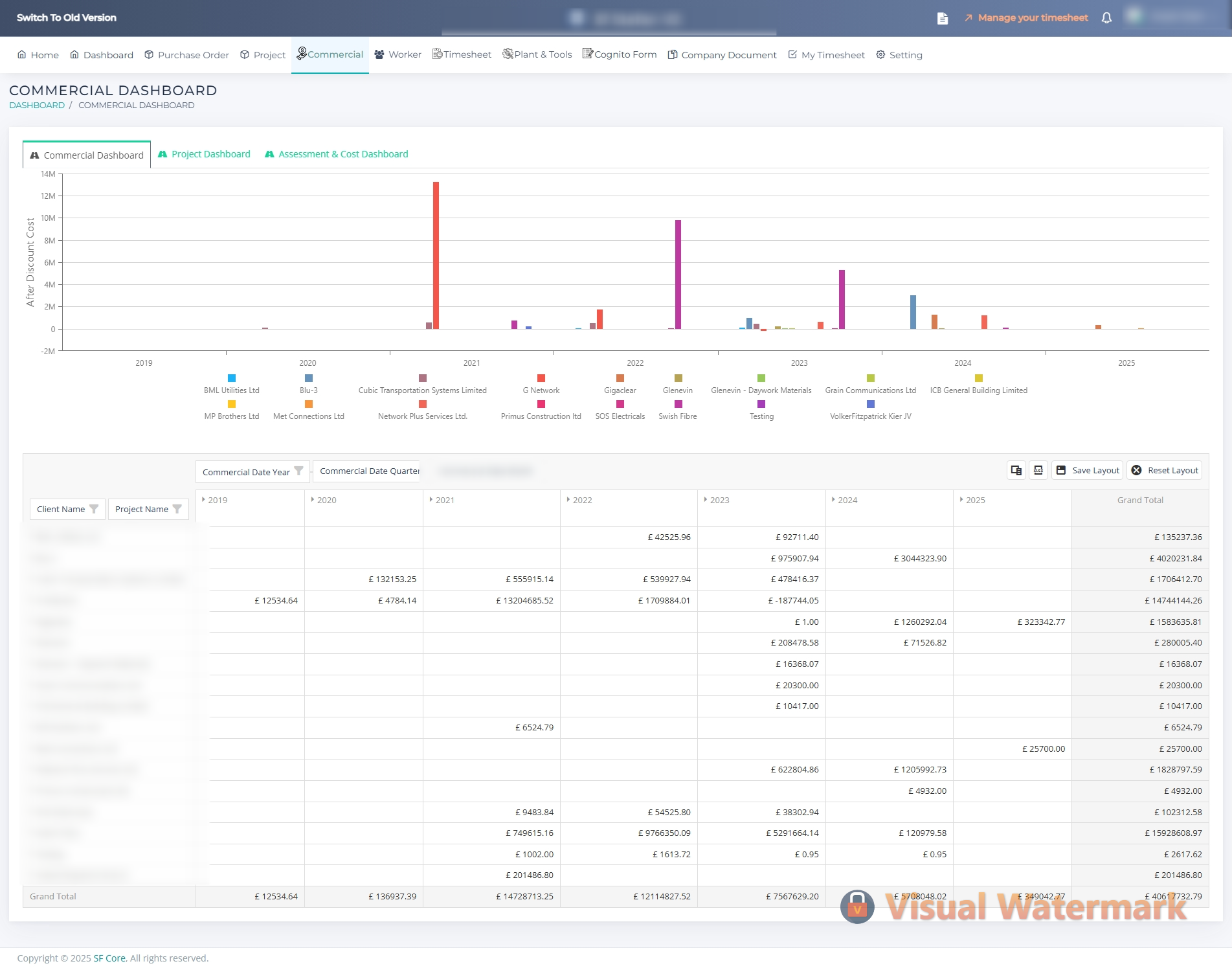The width and height of the screenshot is (1232, 968).
Task: Open Assessment & Cost Dashboard tab
Action: click(337, 154)
